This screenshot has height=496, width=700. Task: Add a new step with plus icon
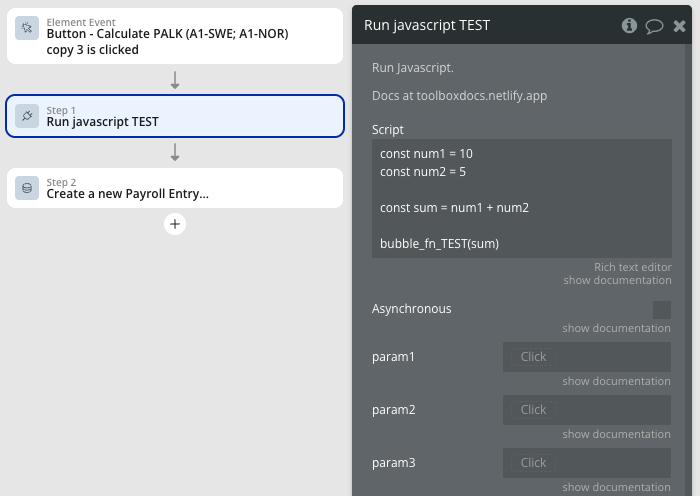pyautogui.click(x=175, y=224)
